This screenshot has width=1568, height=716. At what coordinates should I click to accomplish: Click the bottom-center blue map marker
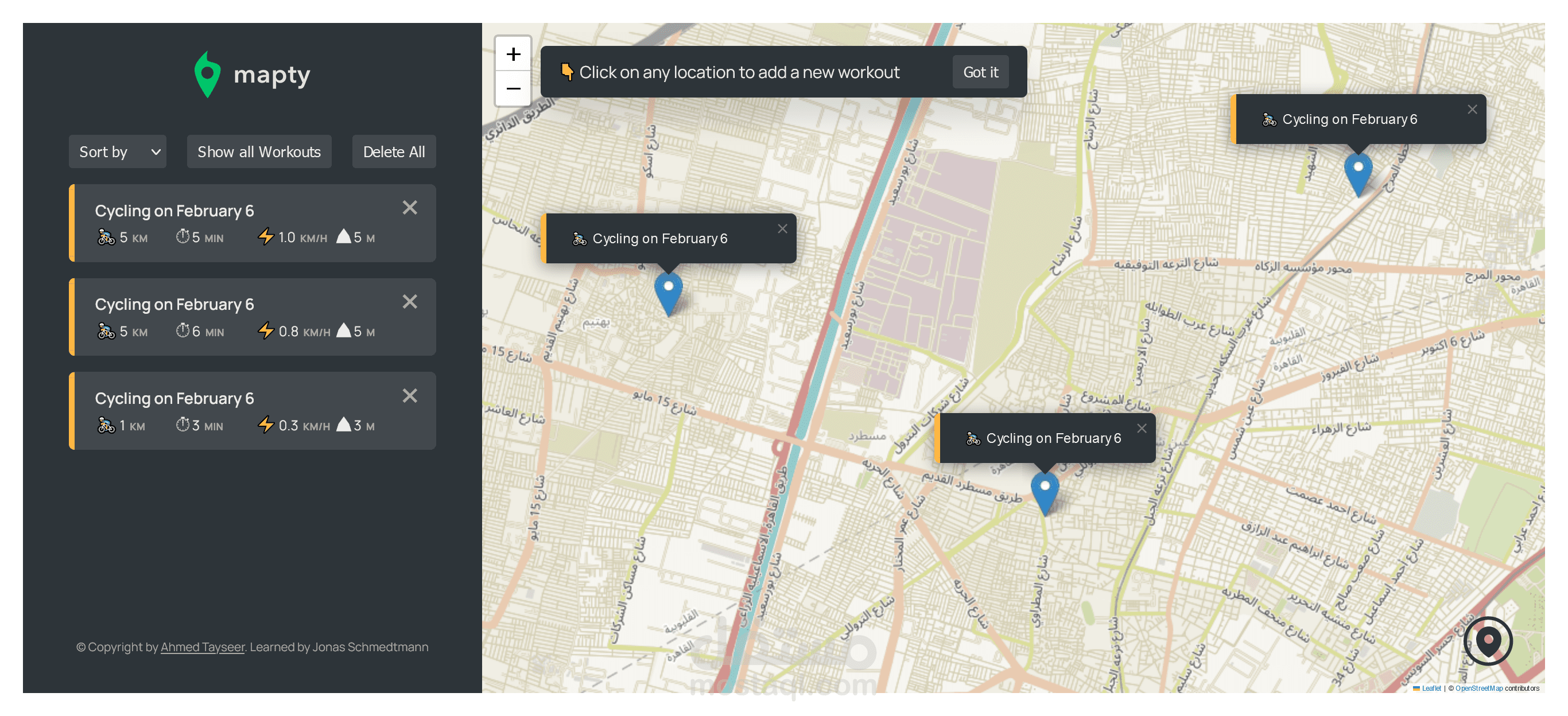point(1045,492)
